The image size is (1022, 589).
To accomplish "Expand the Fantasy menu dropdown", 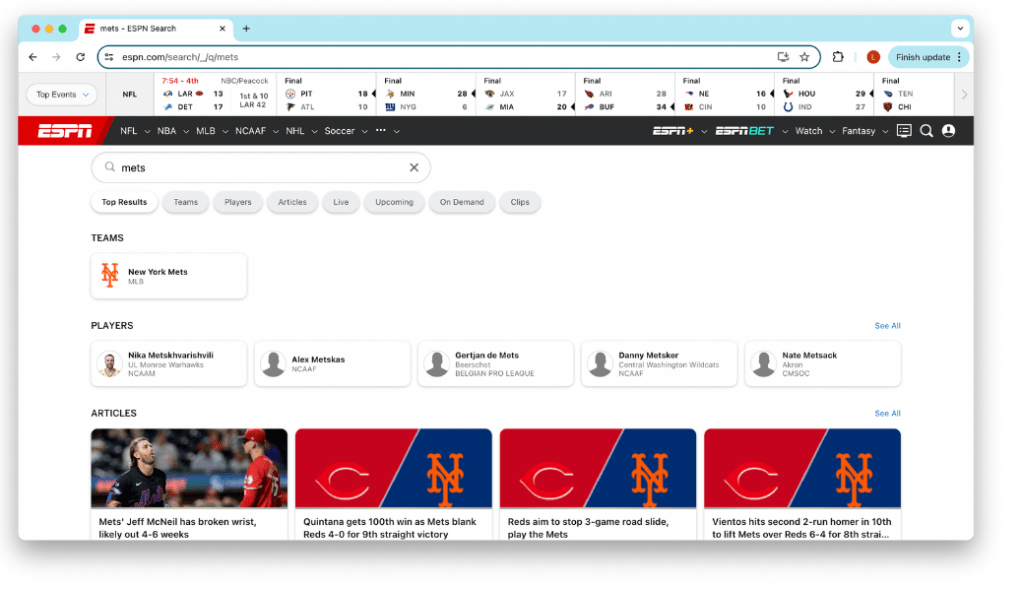I will (x=863, y=131).
